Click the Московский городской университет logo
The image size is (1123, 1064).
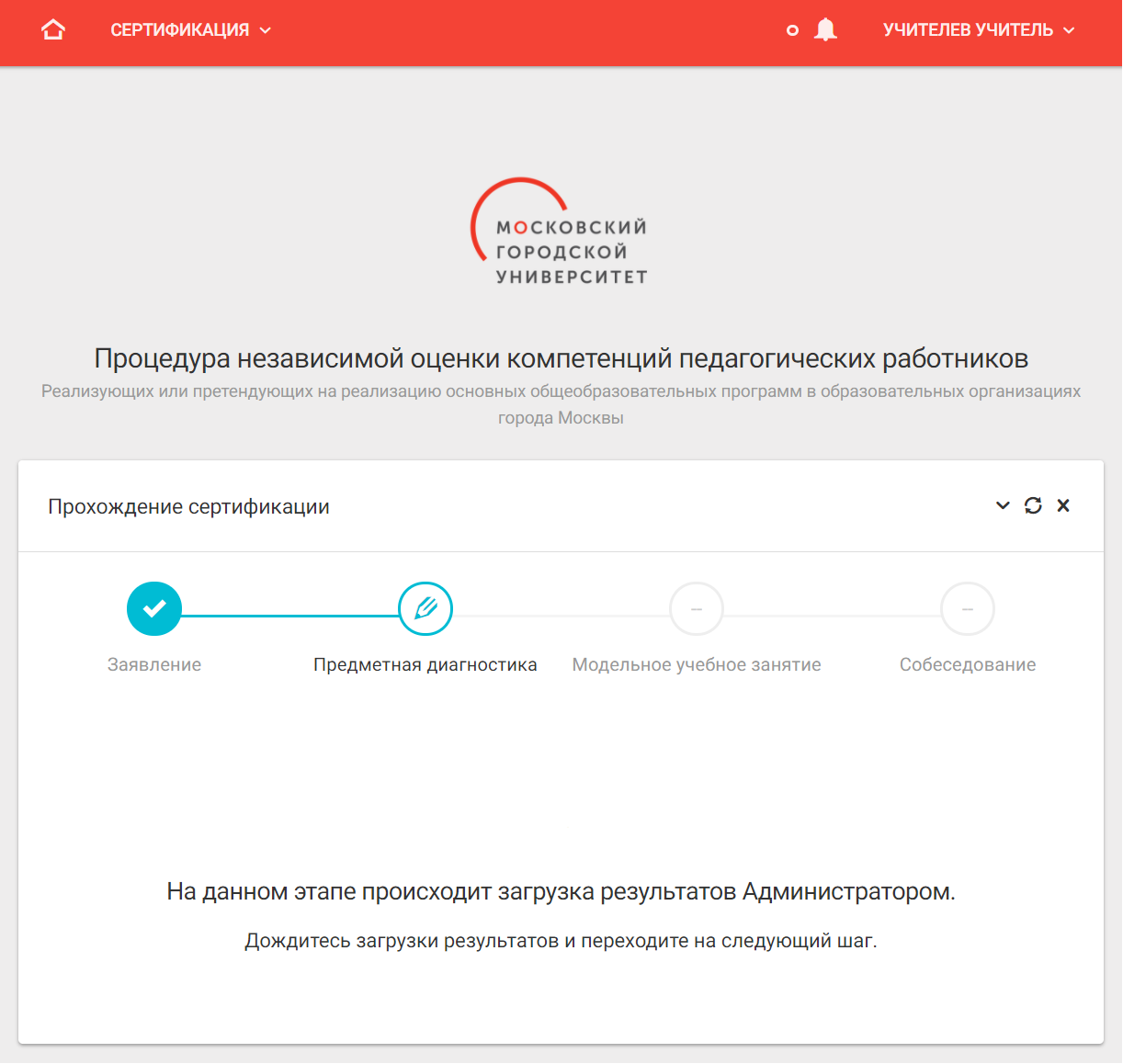click(x=559, y=231)
